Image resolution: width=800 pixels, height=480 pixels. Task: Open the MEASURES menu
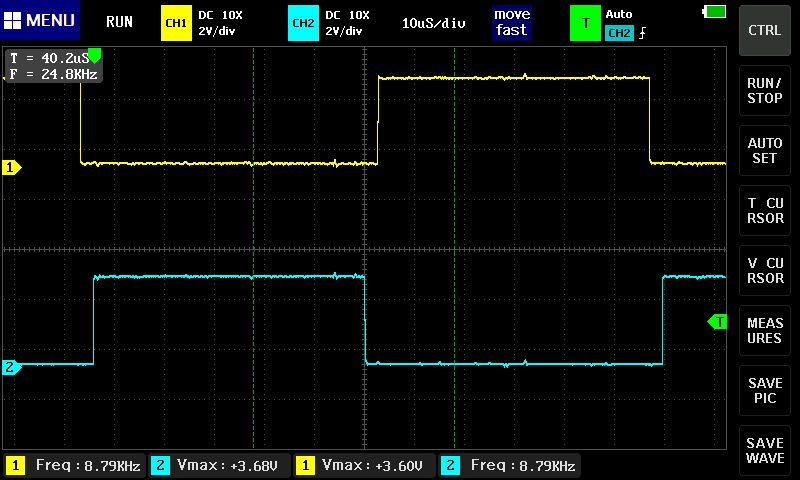765,330
